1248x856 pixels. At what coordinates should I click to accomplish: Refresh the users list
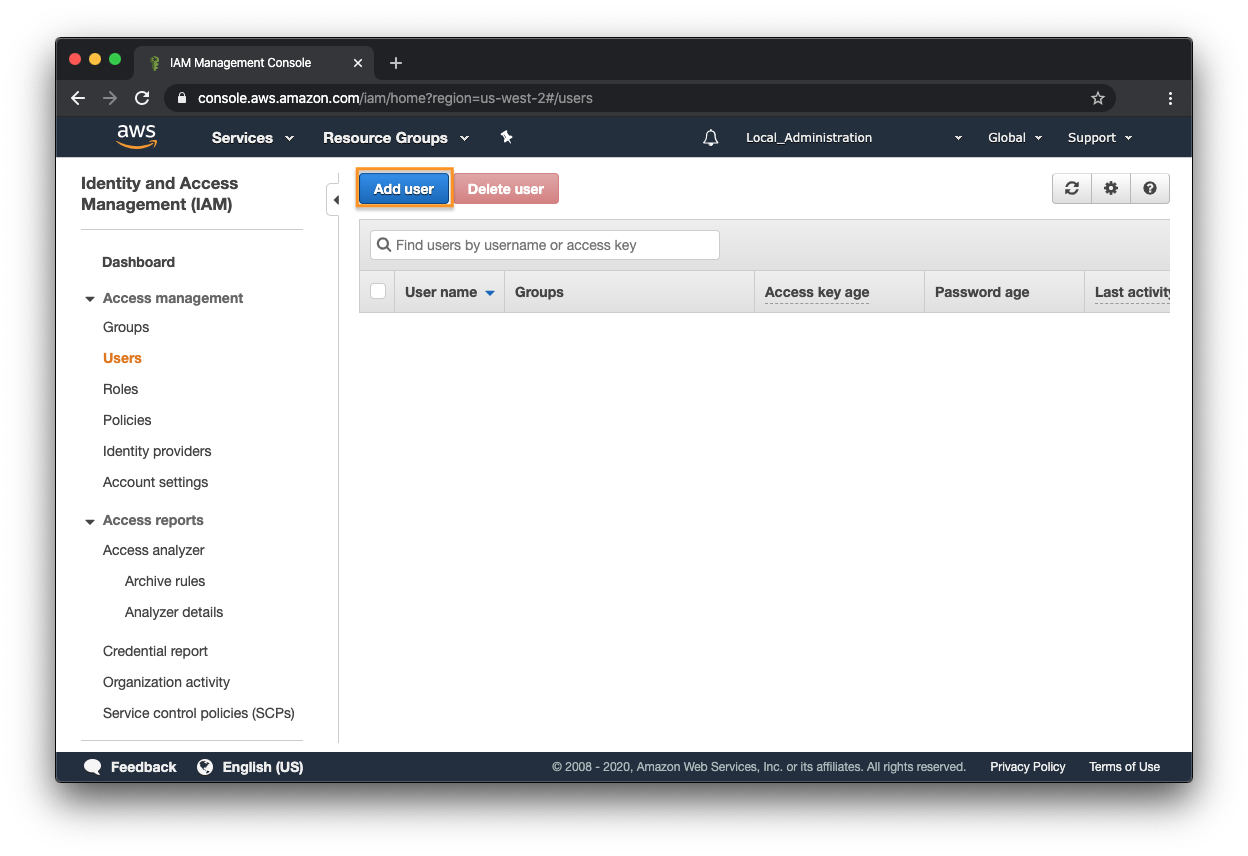point(1072,188)
